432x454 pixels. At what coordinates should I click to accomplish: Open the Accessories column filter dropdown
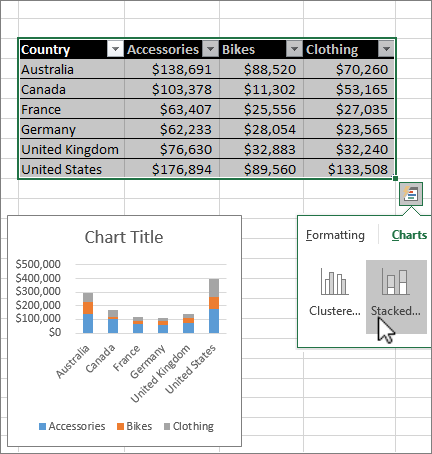(210, 49)
